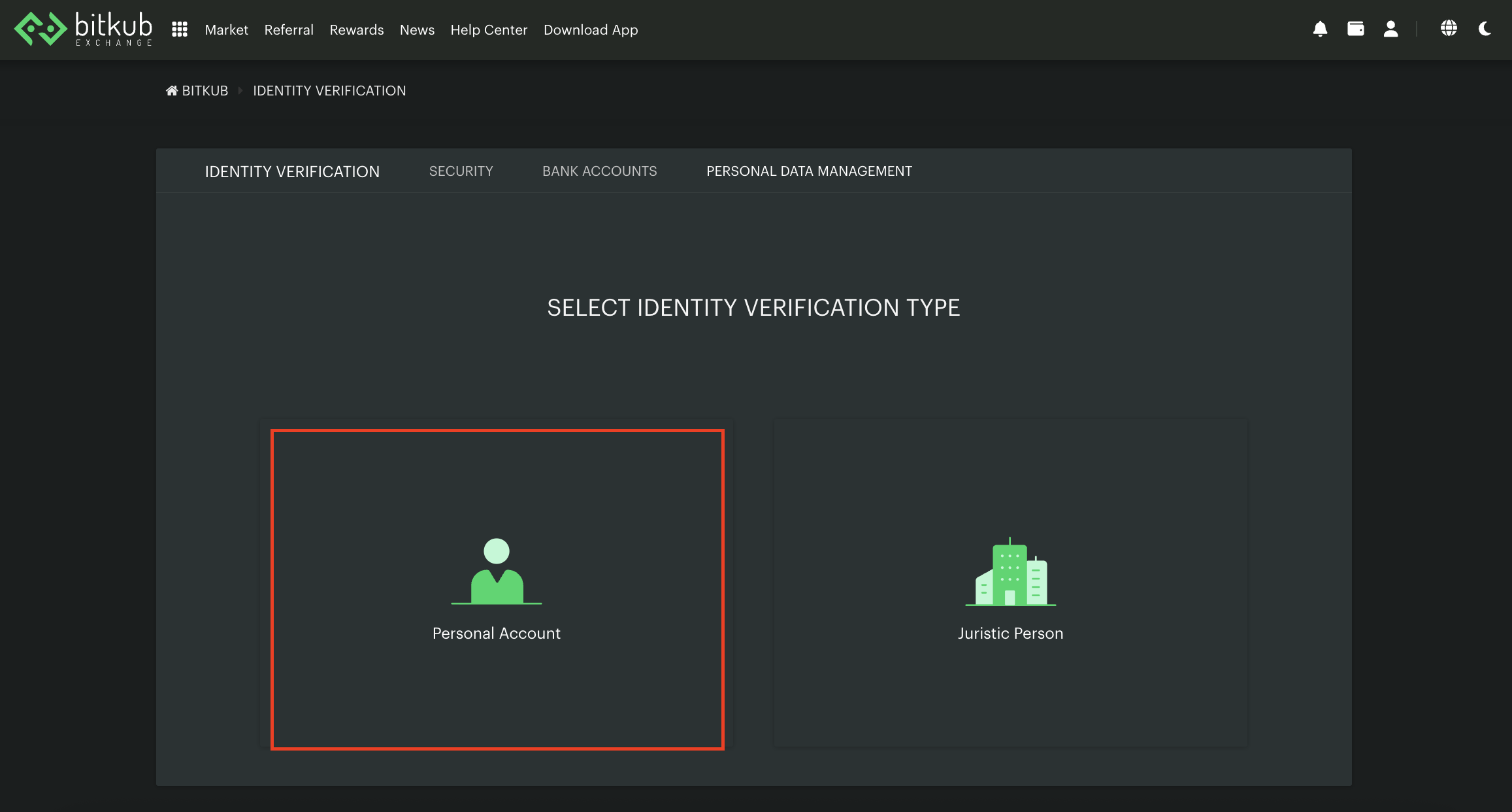
Task: Open the notifications bell icon
Action: [1320, 29]
